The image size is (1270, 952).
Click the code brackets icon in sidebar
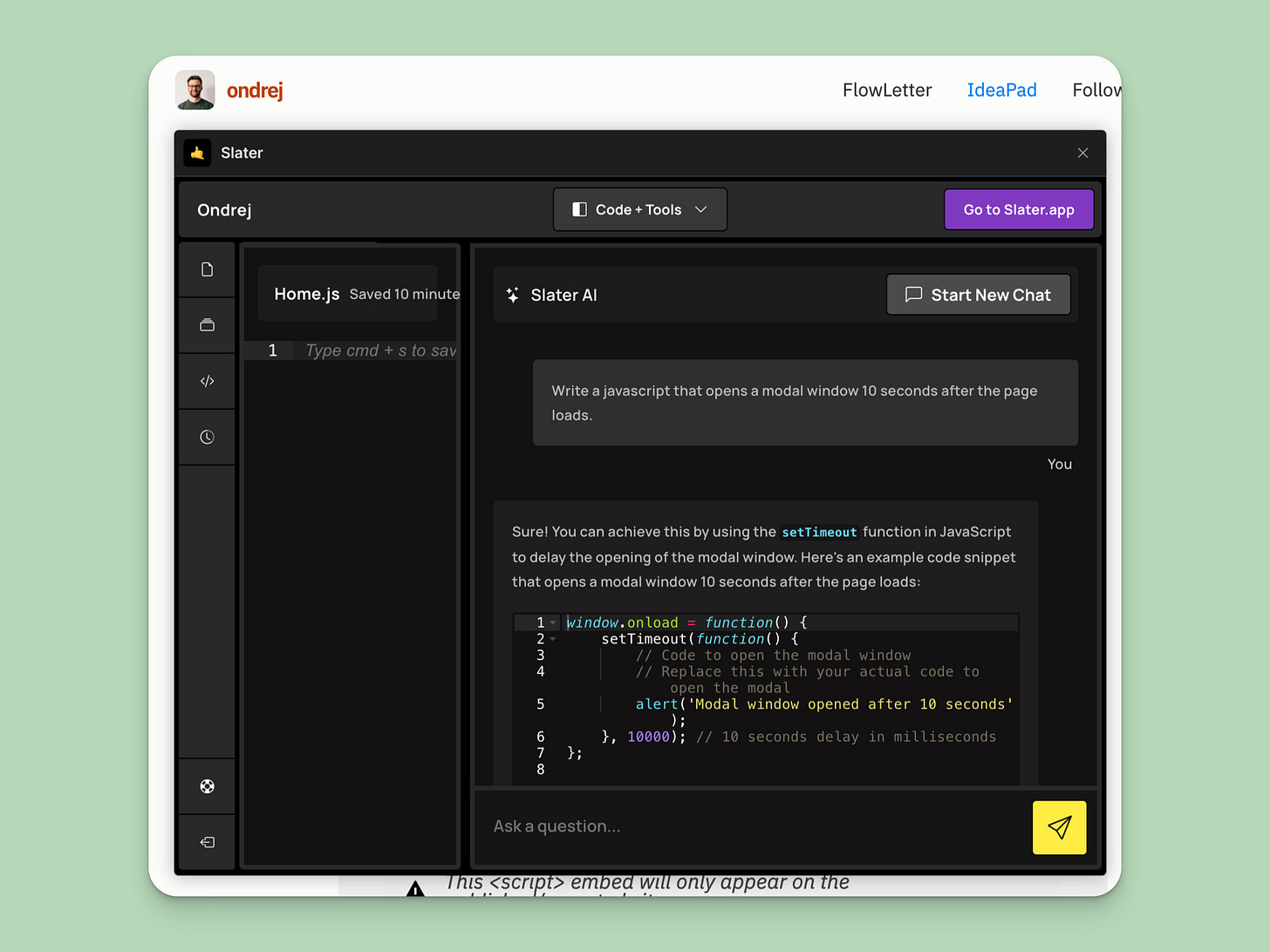click(x=207, y=381)
